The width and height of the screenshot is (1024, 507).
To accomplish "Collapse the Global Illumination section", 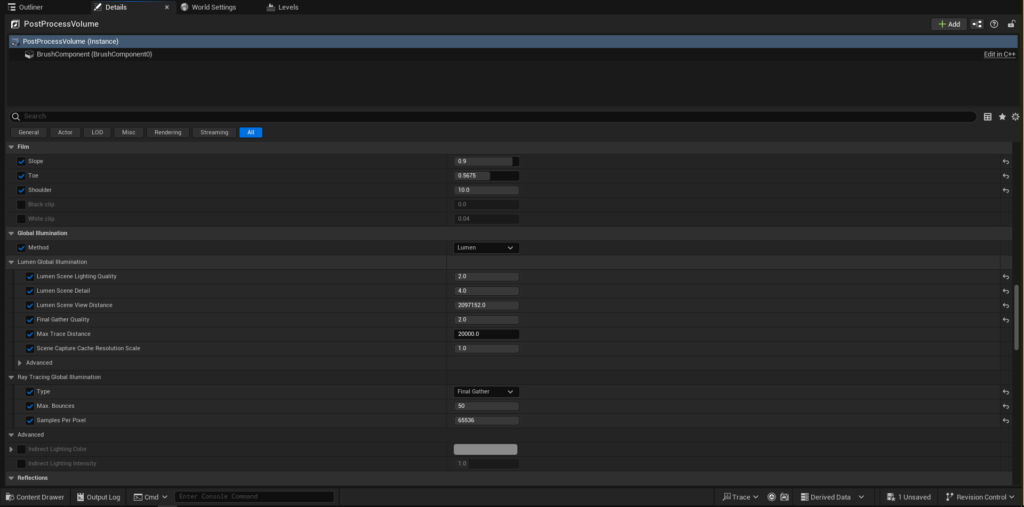I will coord(11,233).
